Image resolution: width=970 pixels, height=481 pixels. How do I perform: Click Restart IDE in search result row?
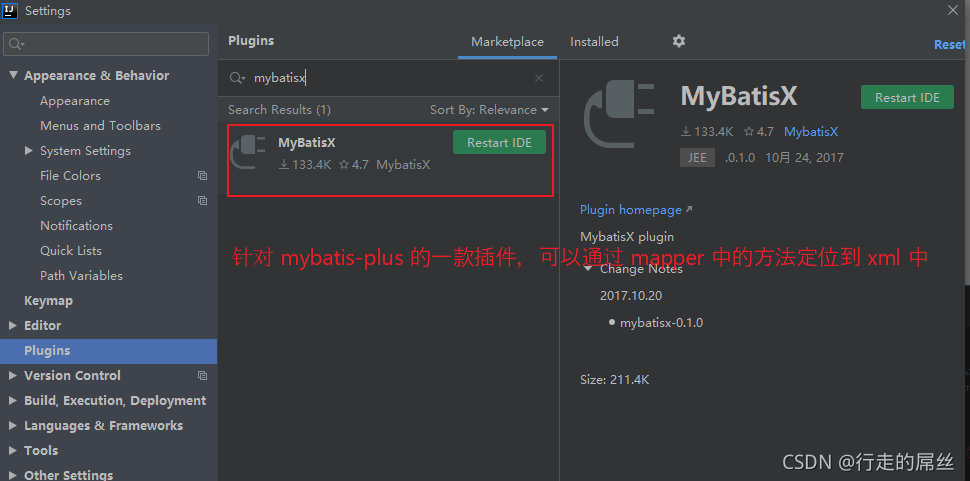499,142
